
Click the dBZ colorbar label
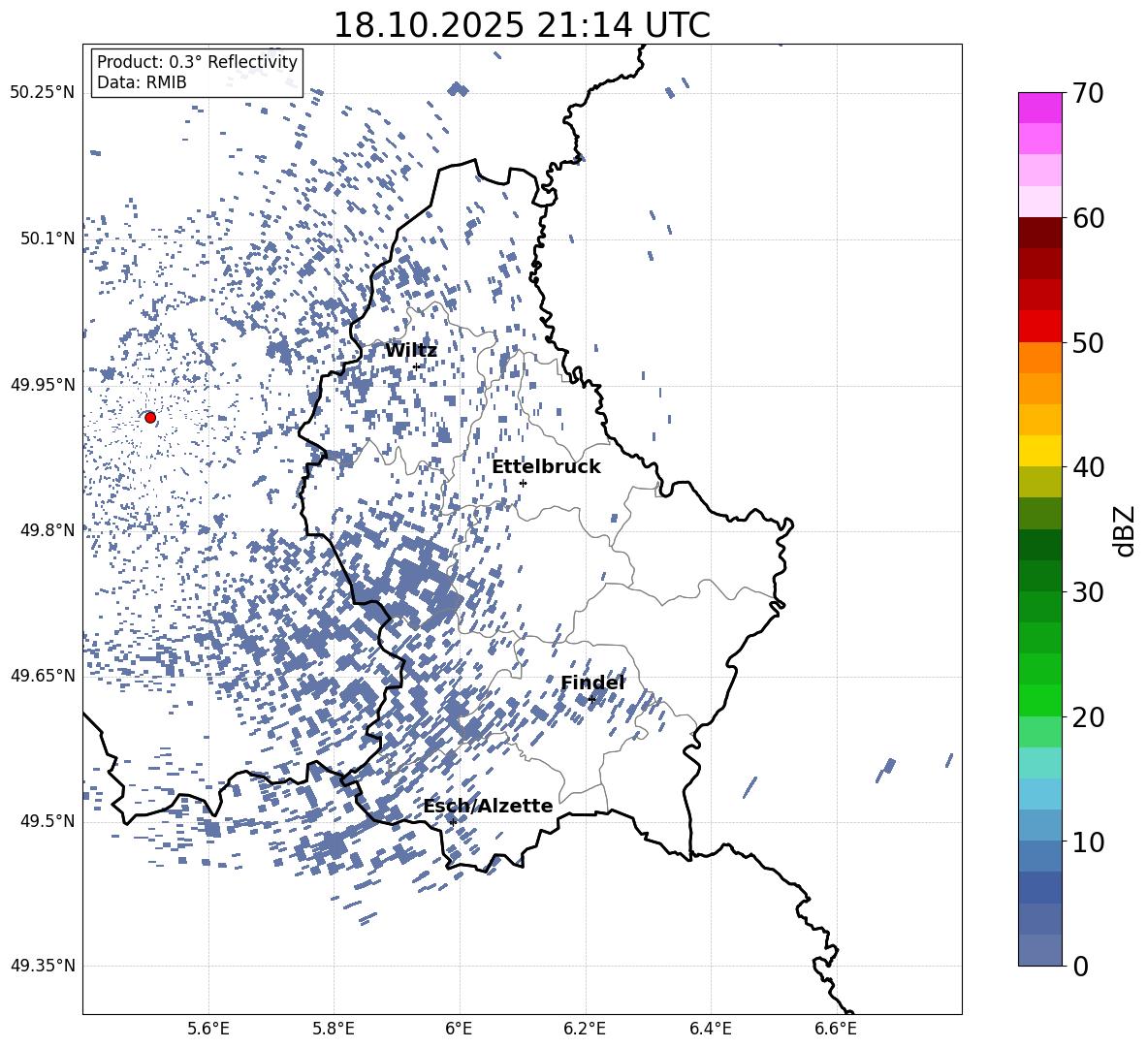coord(1126,531)
